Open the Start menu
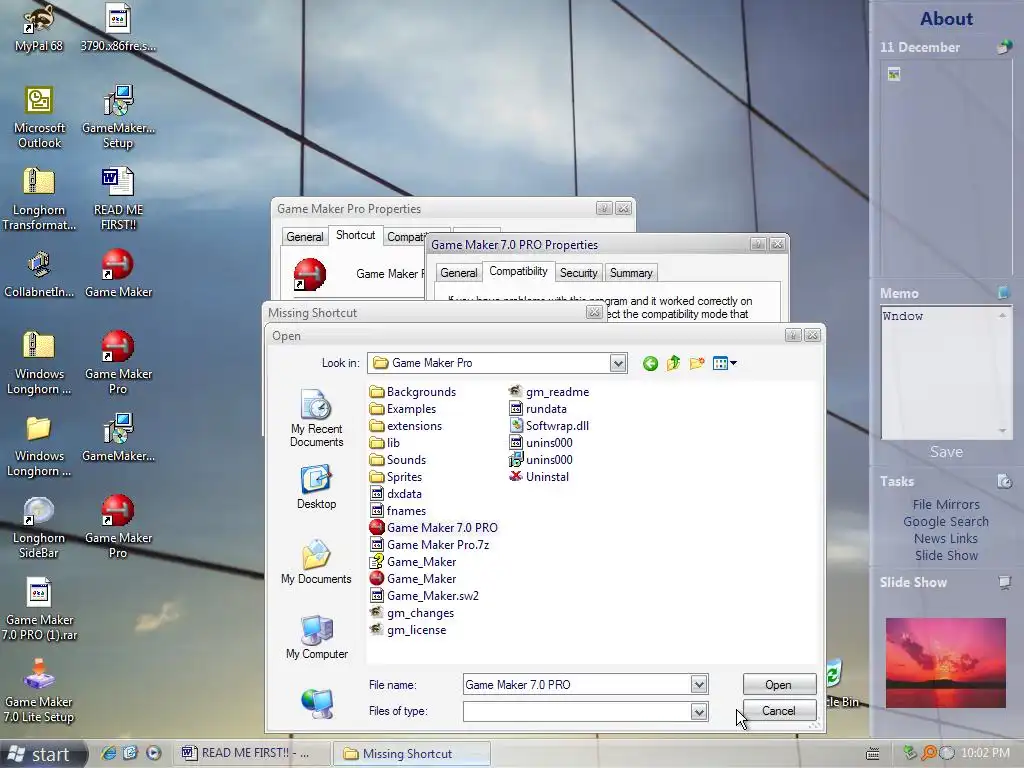This screenshot has width=1024, height=768. [43, 754]
